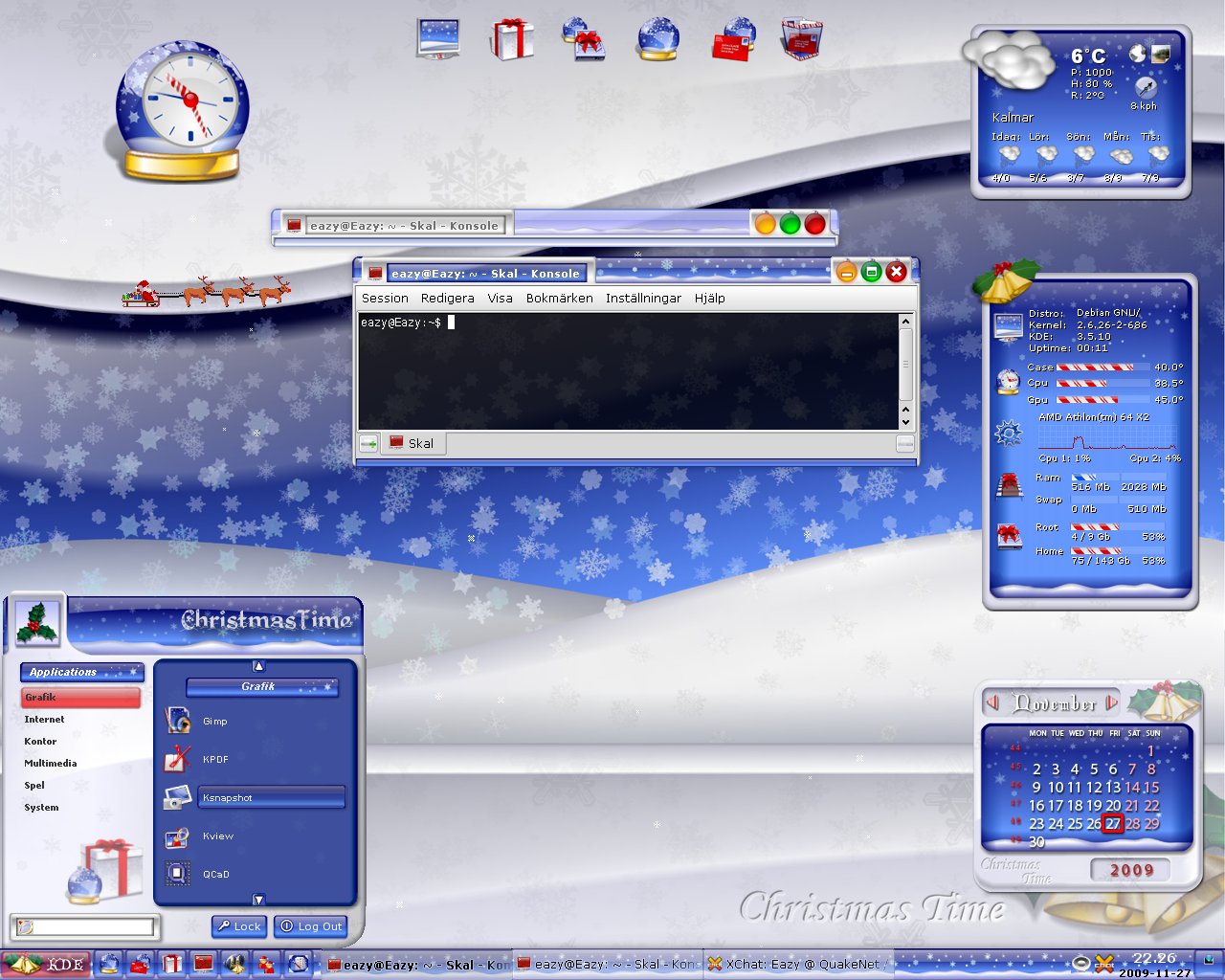Screen dimensions: 1225x980
Task: Select November 27 in the calendar
Action: 1112,823
